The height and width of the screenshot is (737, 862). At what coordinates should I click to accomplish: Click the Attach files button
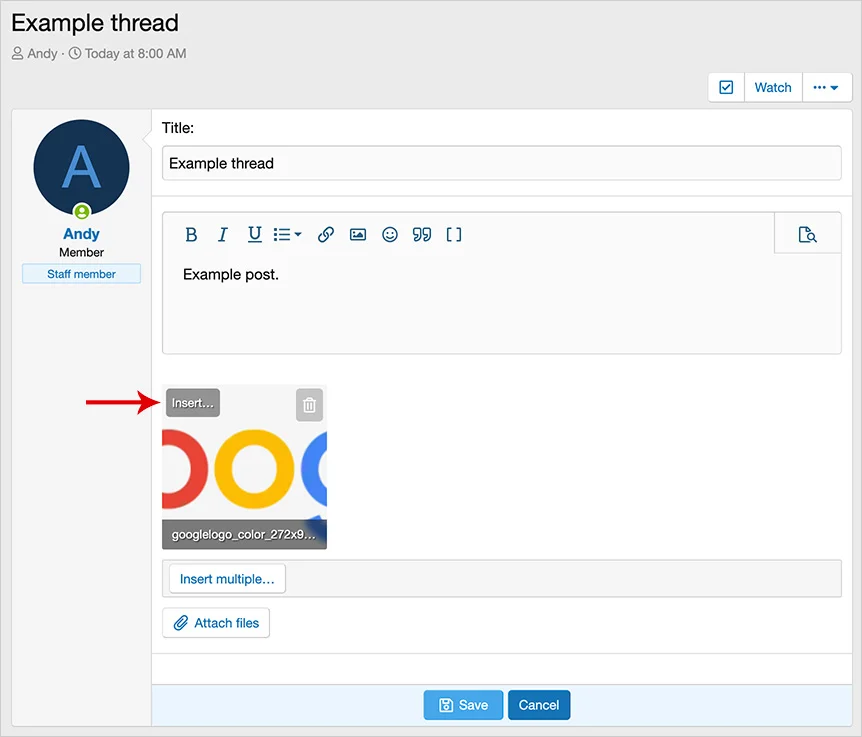216,623
